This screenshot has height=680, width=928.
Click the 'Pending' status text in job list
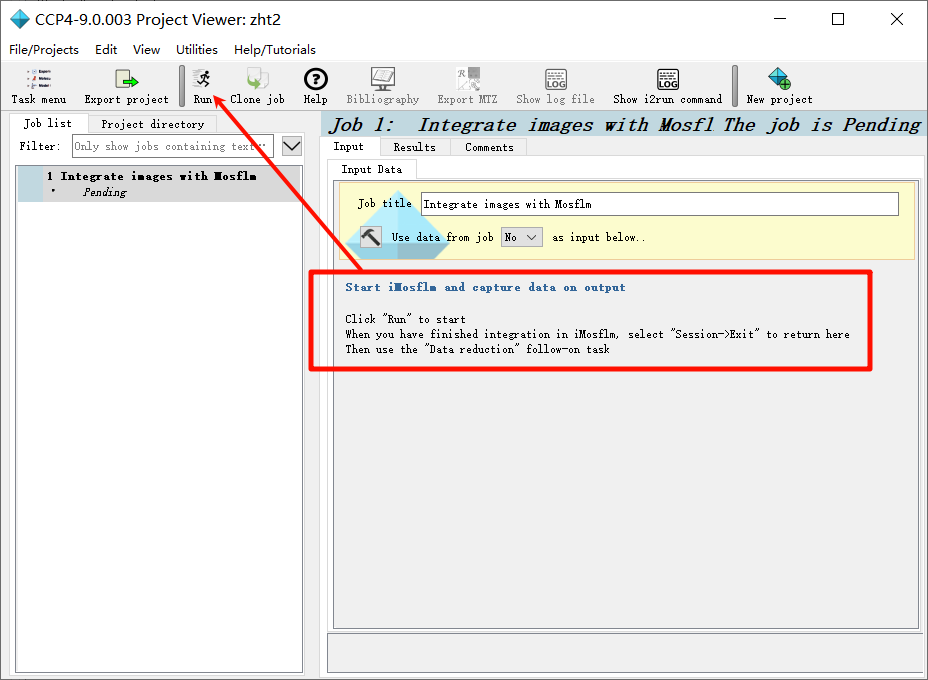click(105, 192)
